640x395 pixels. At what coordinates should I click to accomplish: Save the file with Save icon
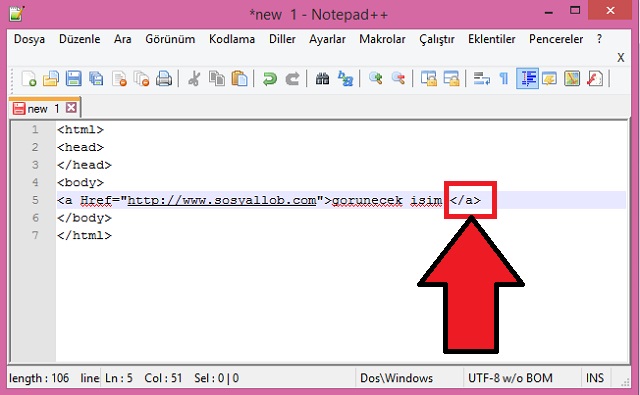tap(73, 78)
